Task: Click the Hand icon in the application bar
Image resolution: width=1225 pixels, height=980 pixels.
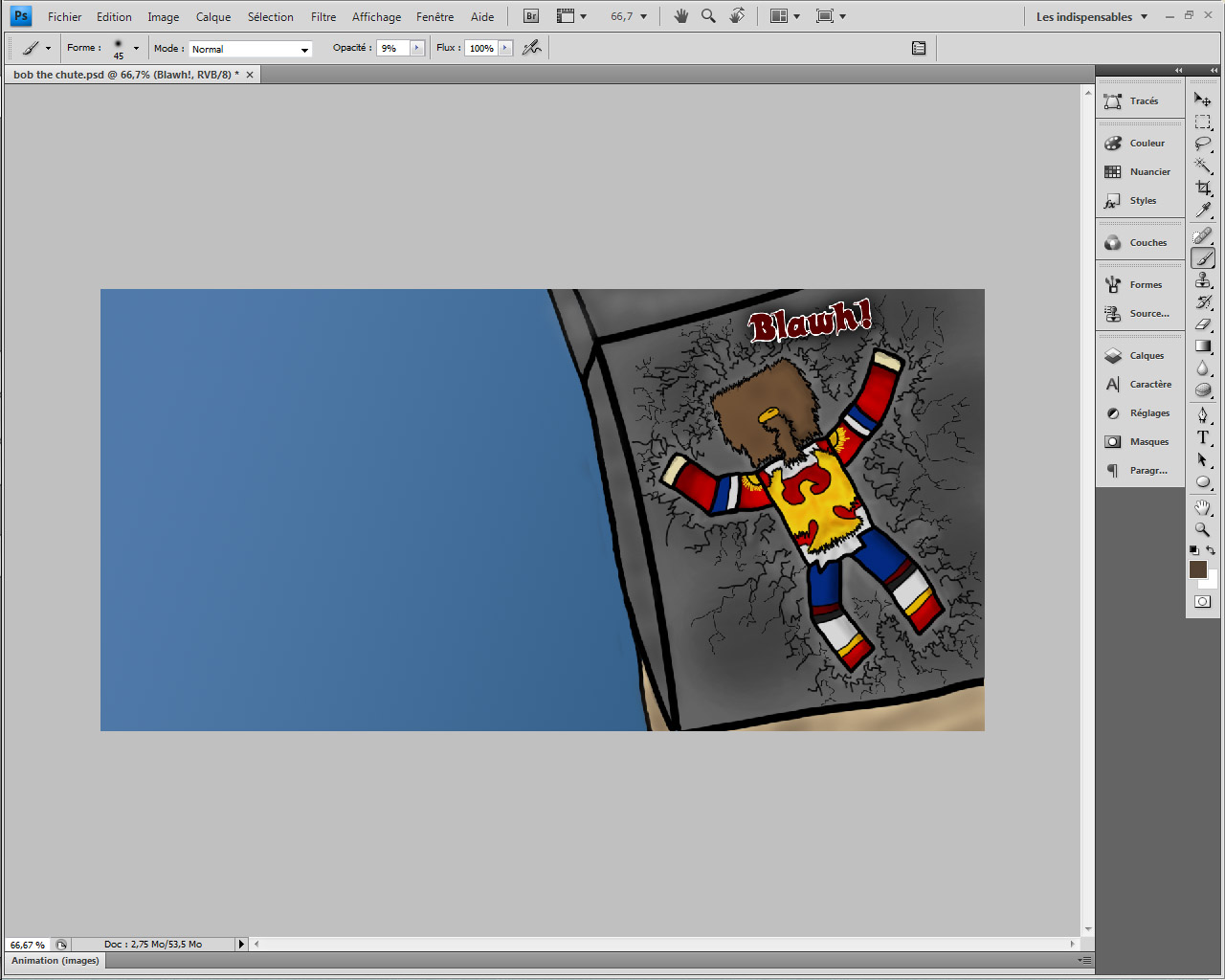Action: [681, 16]
